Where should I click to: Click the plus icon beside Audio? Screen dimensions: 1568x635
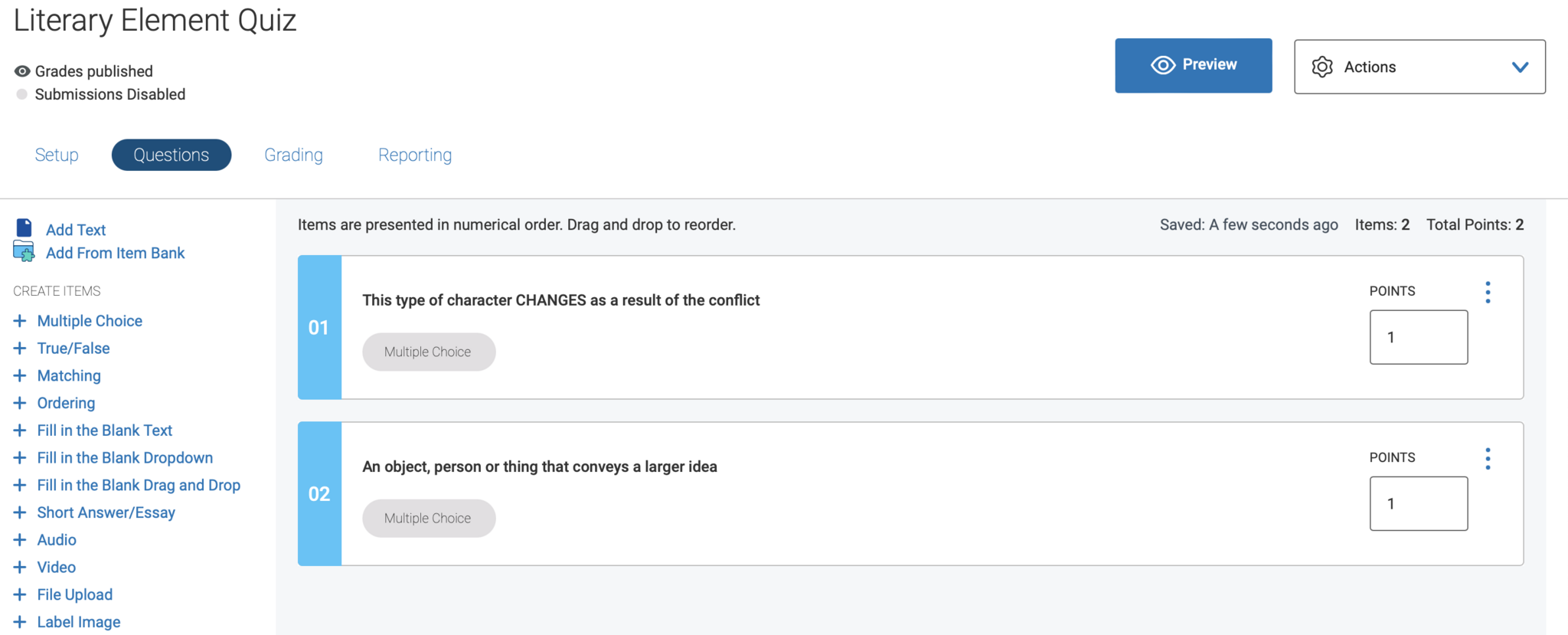[20, 540]
